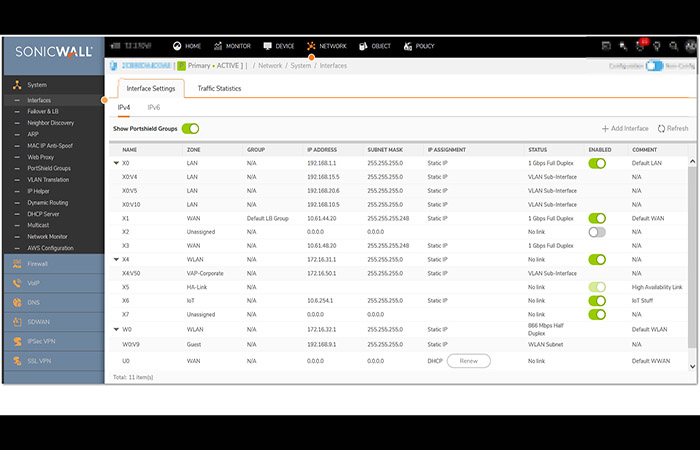Click the table scrollbar down arrow
Viewport: 700px width, 450px height.
[x=692, y=367]
